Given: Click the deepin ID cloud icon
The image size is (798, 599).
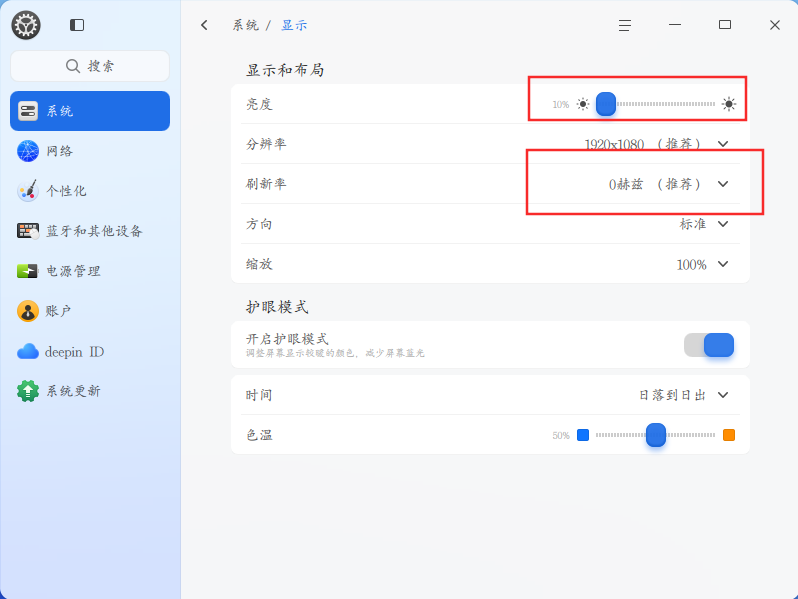Looking at the screenshot, I should (28, 352).
